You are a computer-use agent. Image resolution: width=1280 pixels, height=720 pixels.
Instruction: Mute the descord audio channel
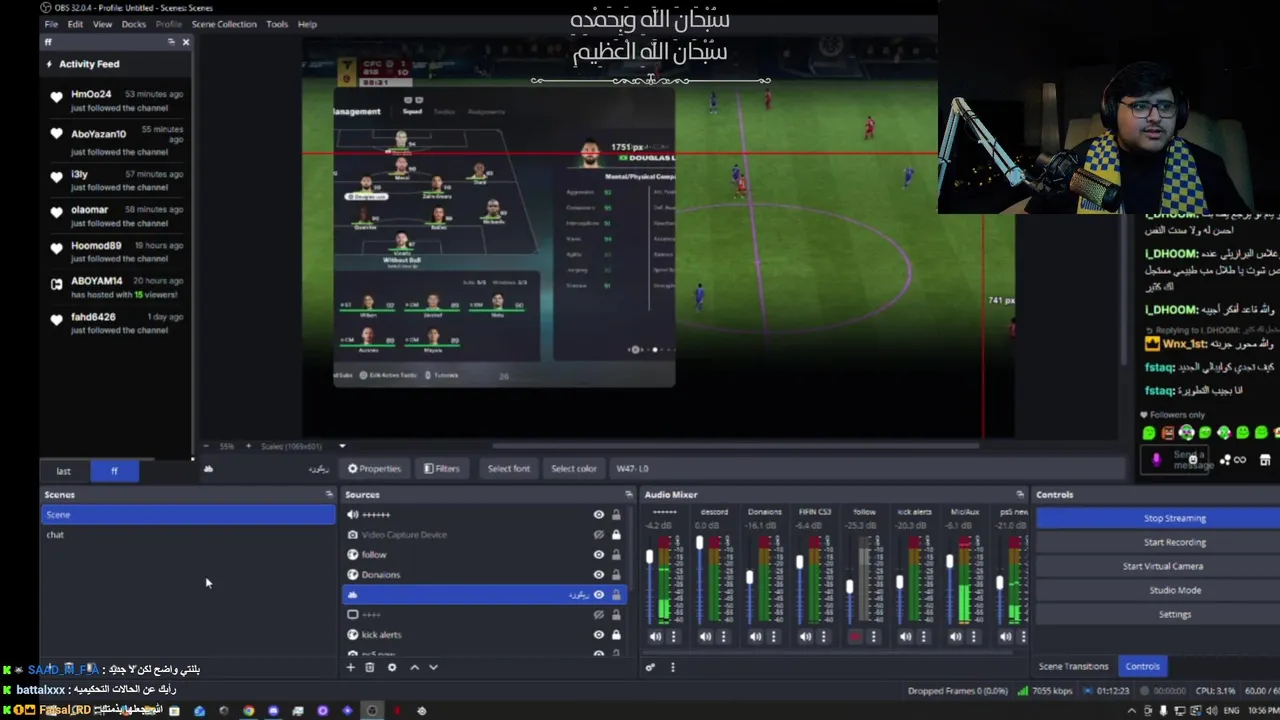[x=705, y=636]
